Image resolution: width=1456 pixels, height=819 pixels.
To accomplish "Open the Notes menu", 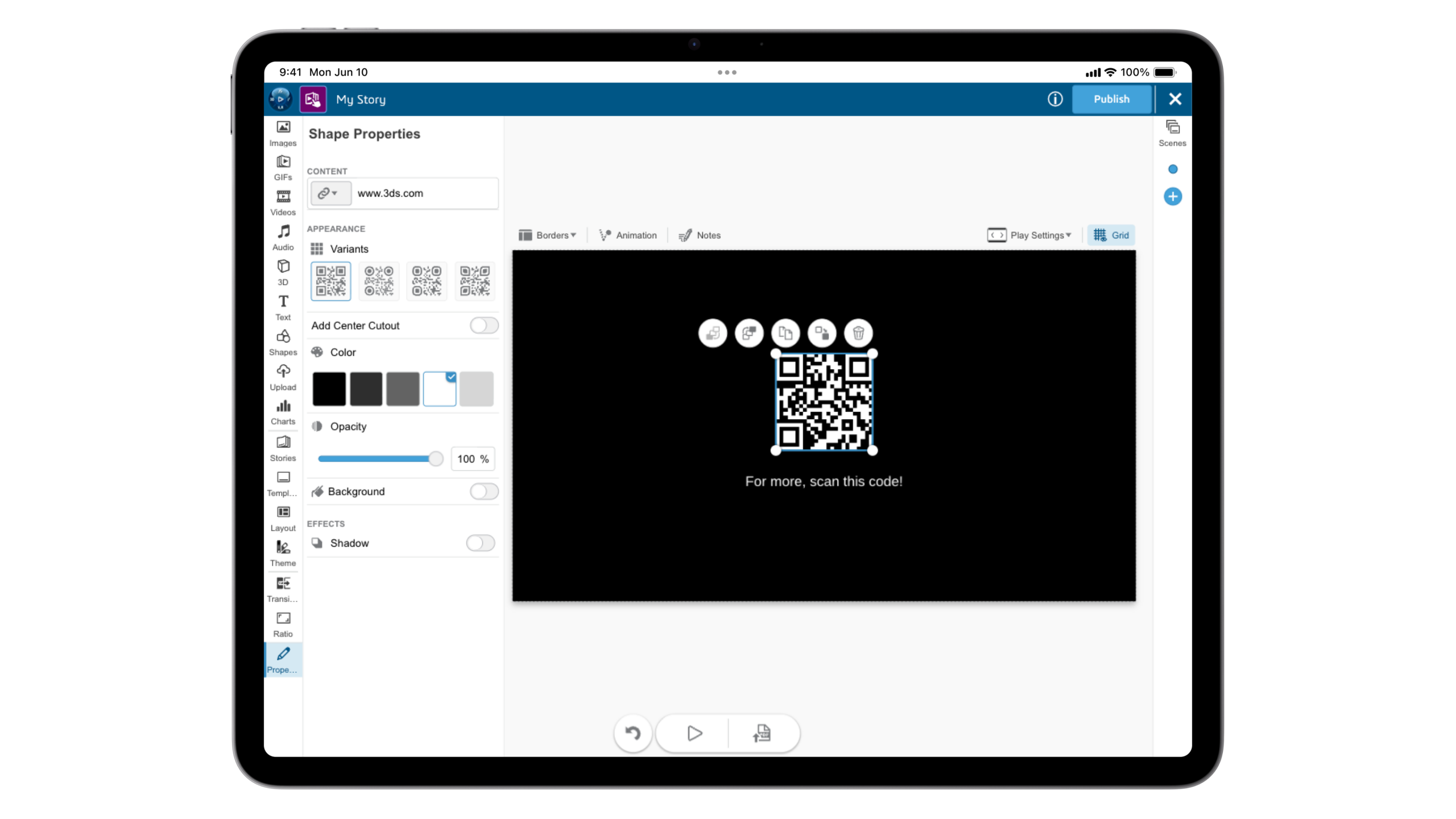I will click(700, 235).
